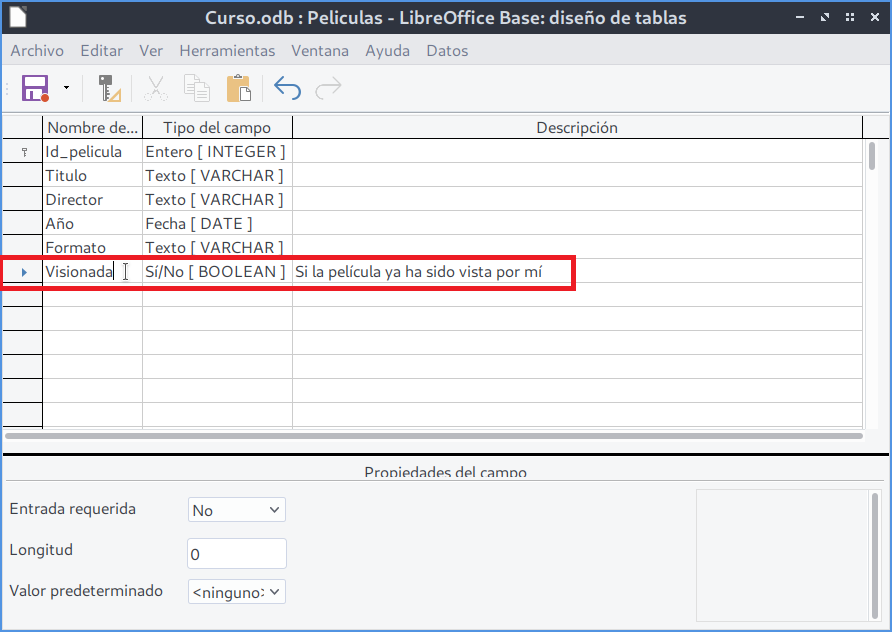Open the Archivo menu
892x632 pixels.
point(37,51)
